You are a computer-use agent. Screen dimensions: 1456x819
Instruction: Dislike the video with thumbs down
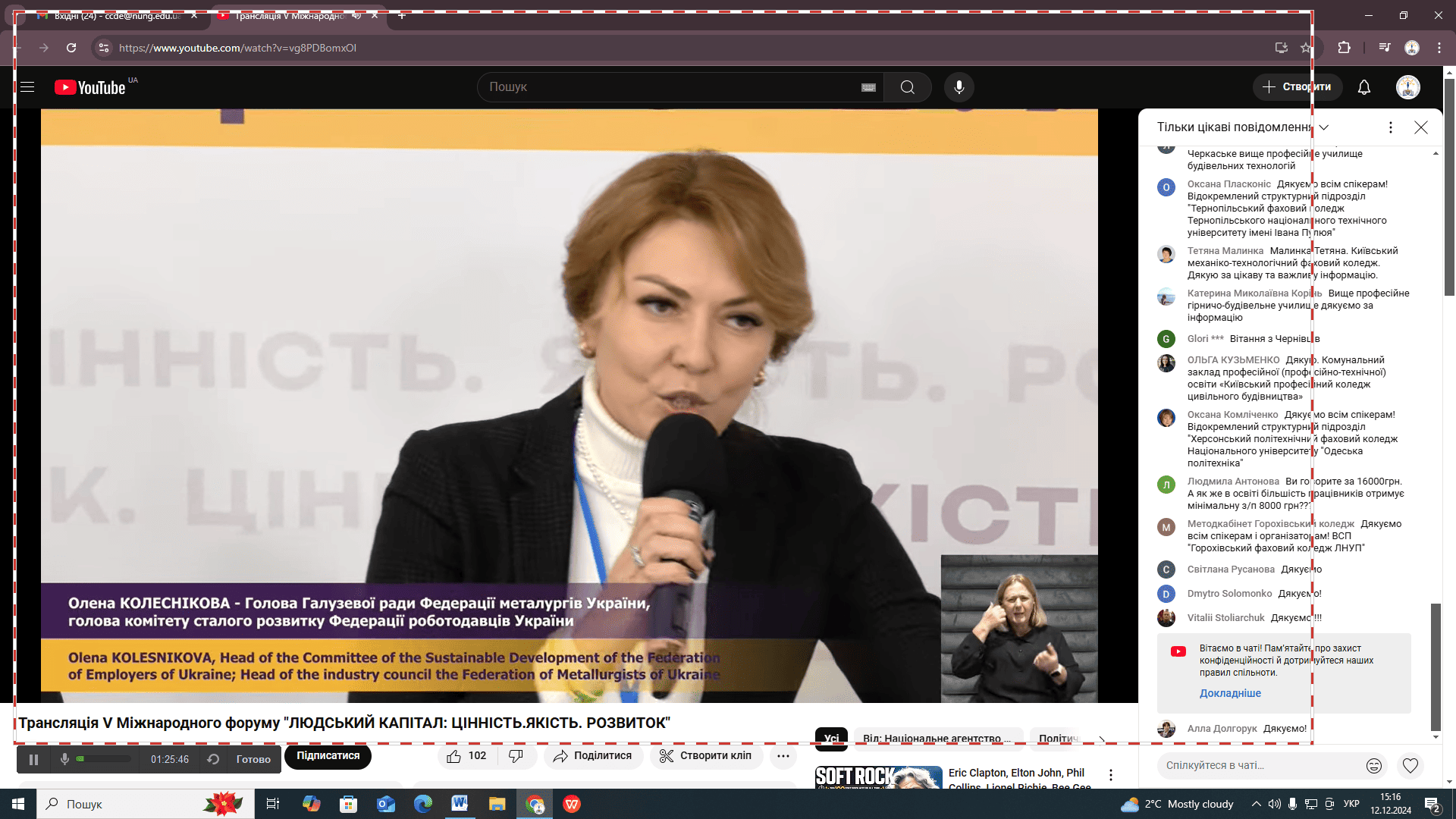tap(516, 756)
